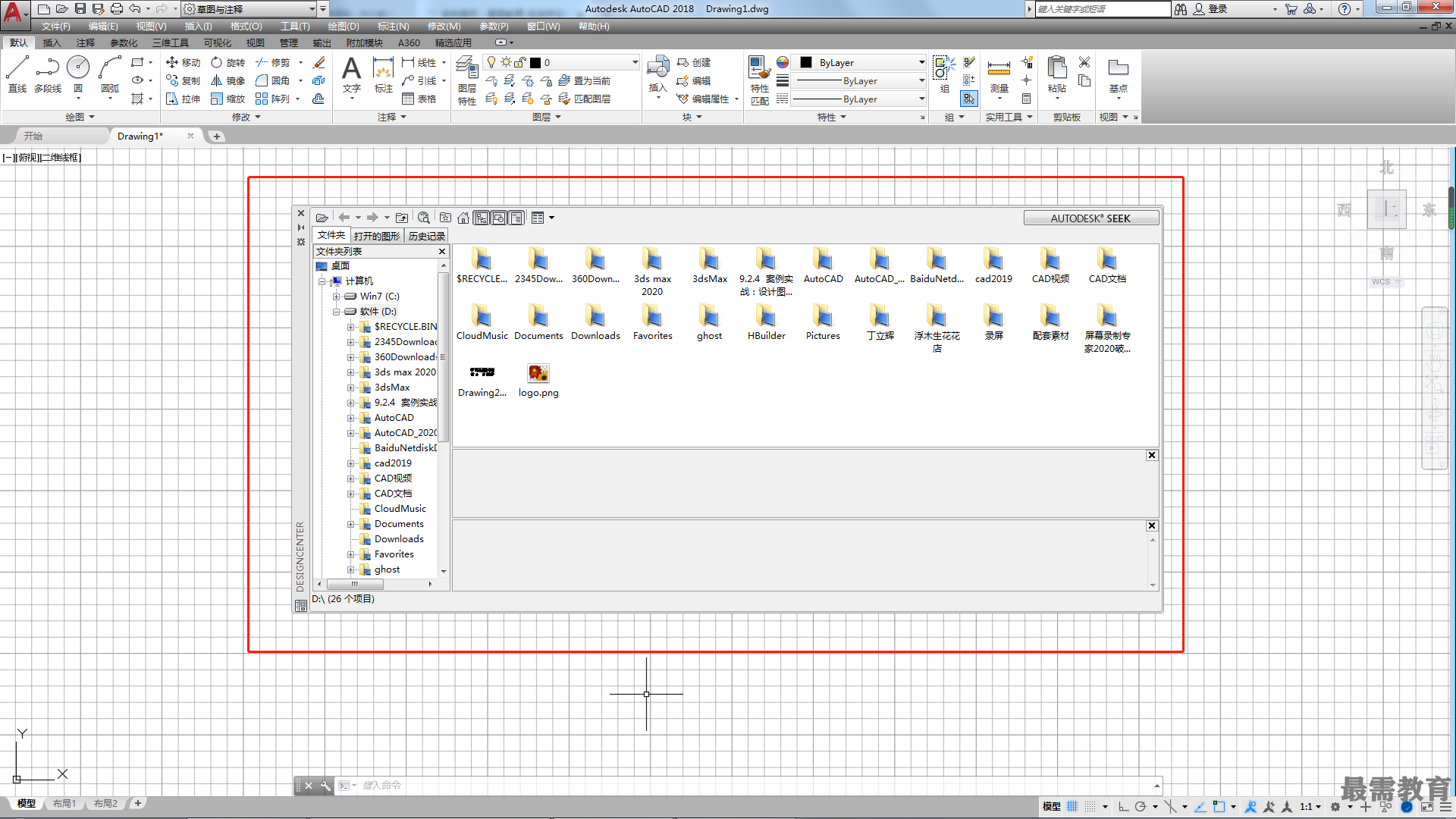Toggle Polar tracking in status bar
This screenshot has width=1456, height=819.
coord(1140,806)
